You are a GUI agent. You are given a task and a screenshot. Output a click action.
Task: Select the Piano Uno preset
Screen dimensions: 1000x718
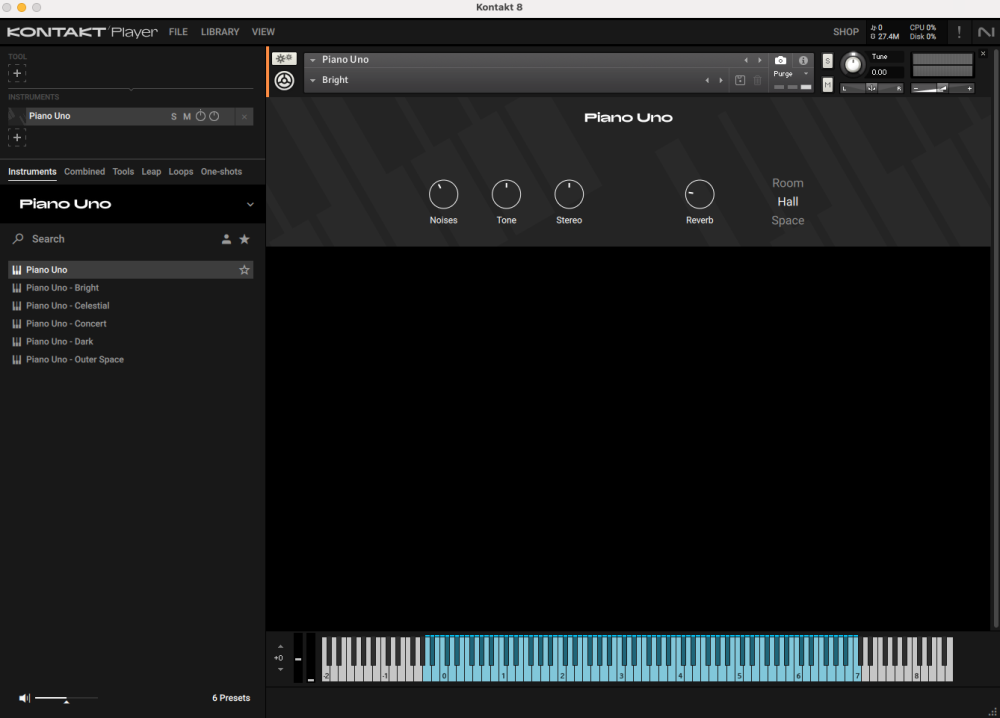[x=130, y=270]
